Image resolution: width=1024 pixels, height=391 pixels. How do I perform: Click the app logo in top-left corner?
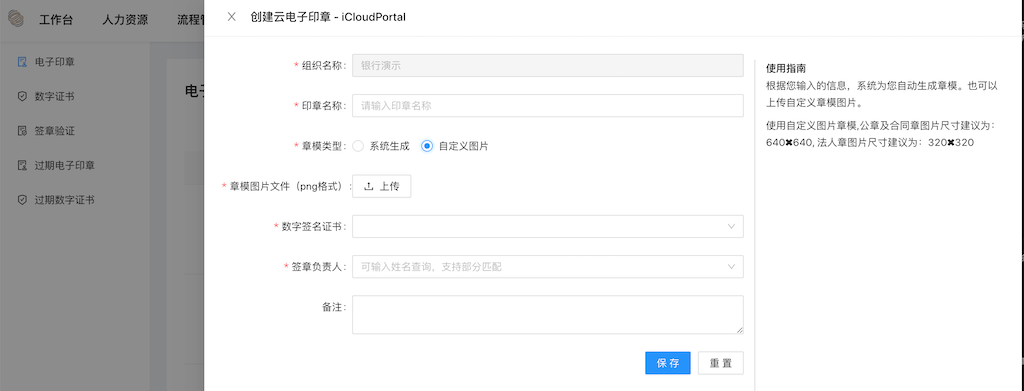tap(16, 19)
